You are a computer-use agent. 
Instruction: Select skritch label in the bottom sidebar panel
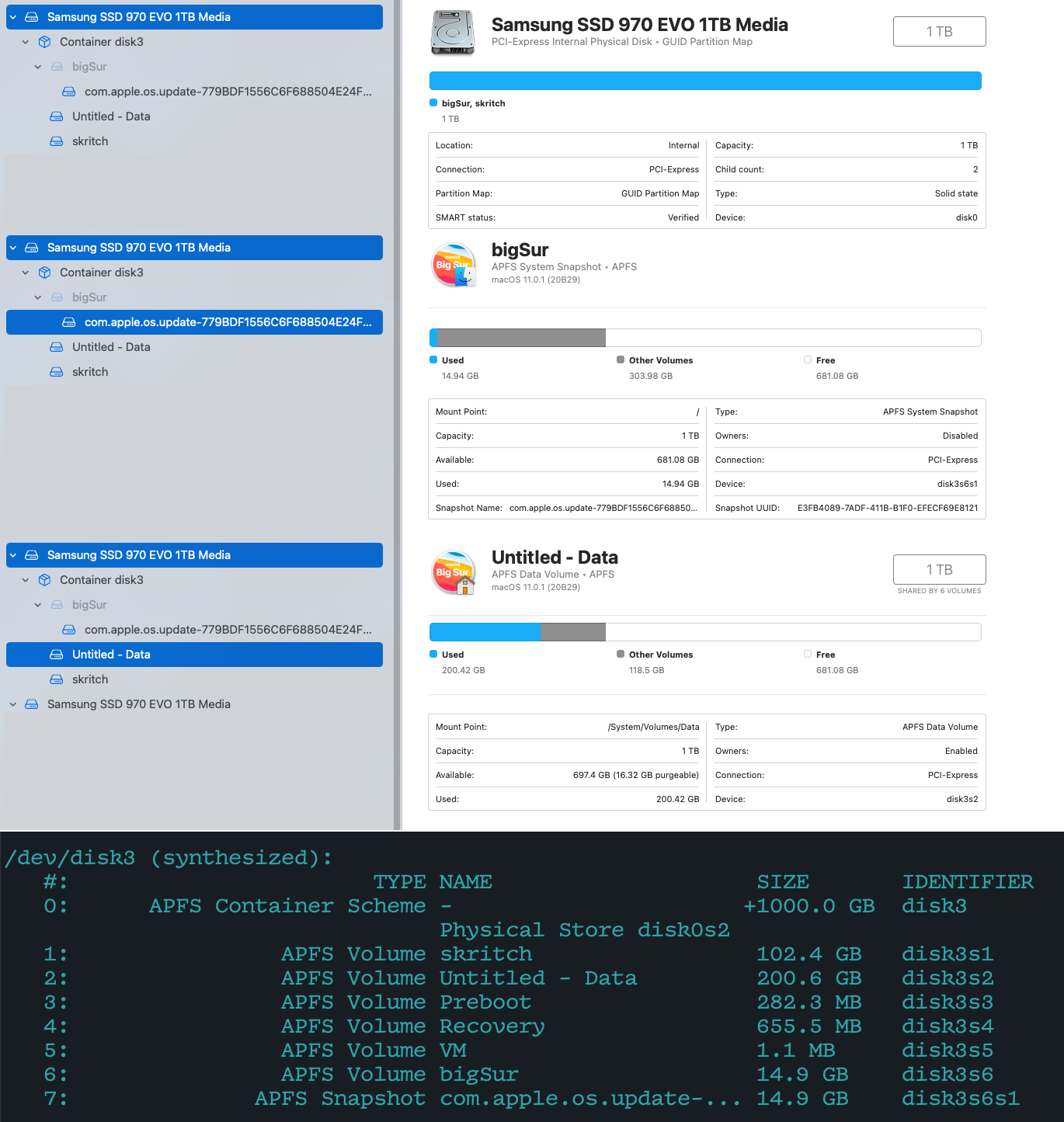pos(90,679)
